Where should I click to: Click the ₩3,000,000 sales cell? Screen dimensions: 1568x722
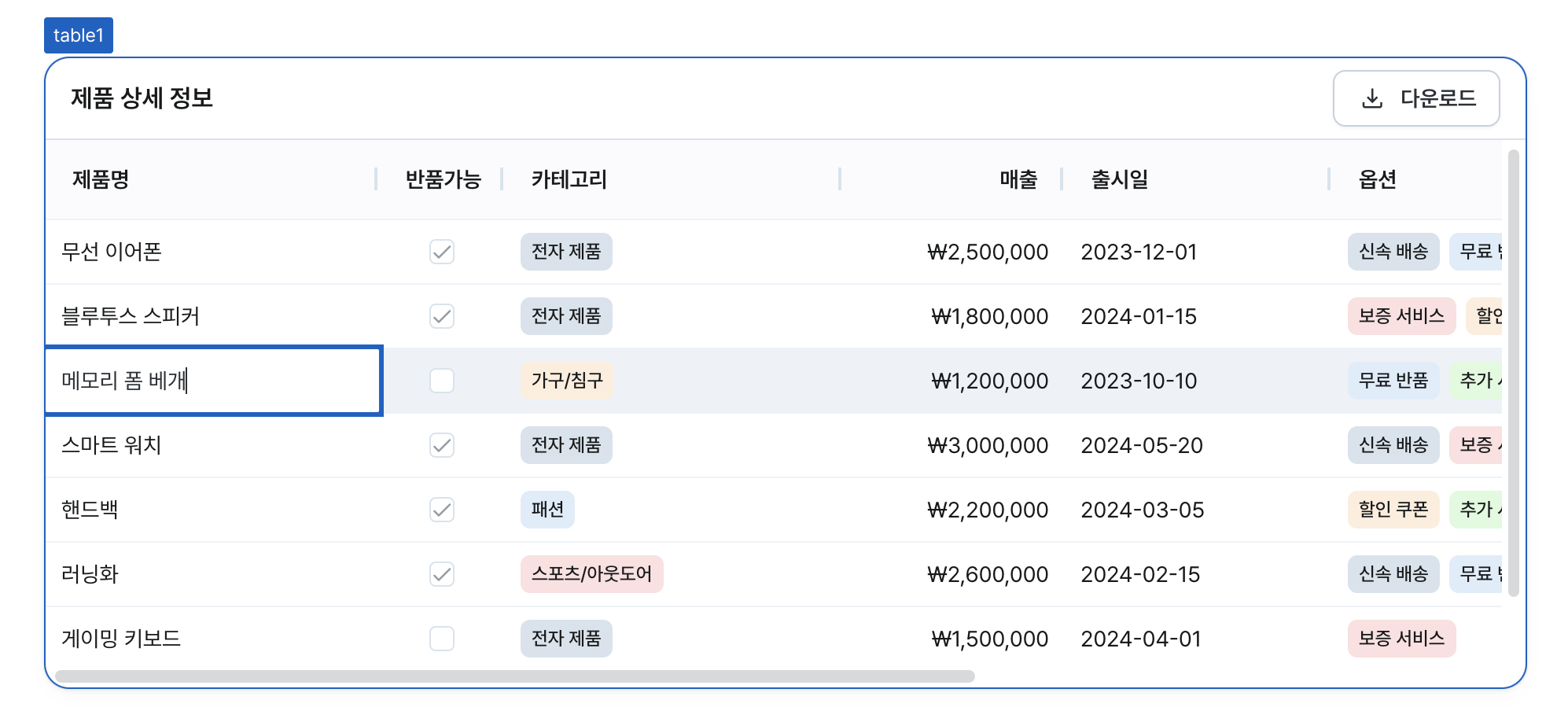click(988, 445)
